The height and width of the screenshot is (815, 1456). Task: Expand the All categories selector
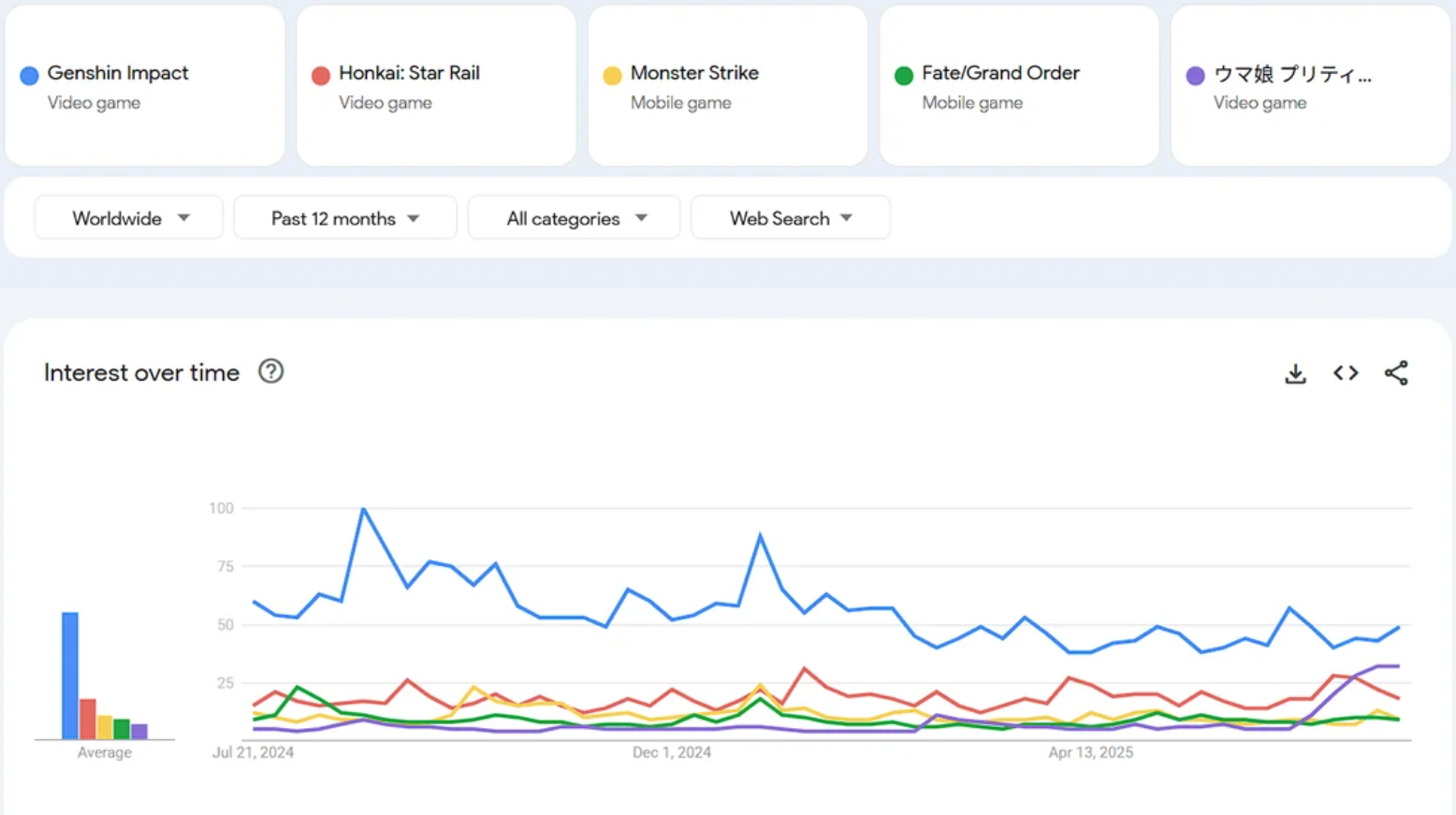[x=574, y=217]
